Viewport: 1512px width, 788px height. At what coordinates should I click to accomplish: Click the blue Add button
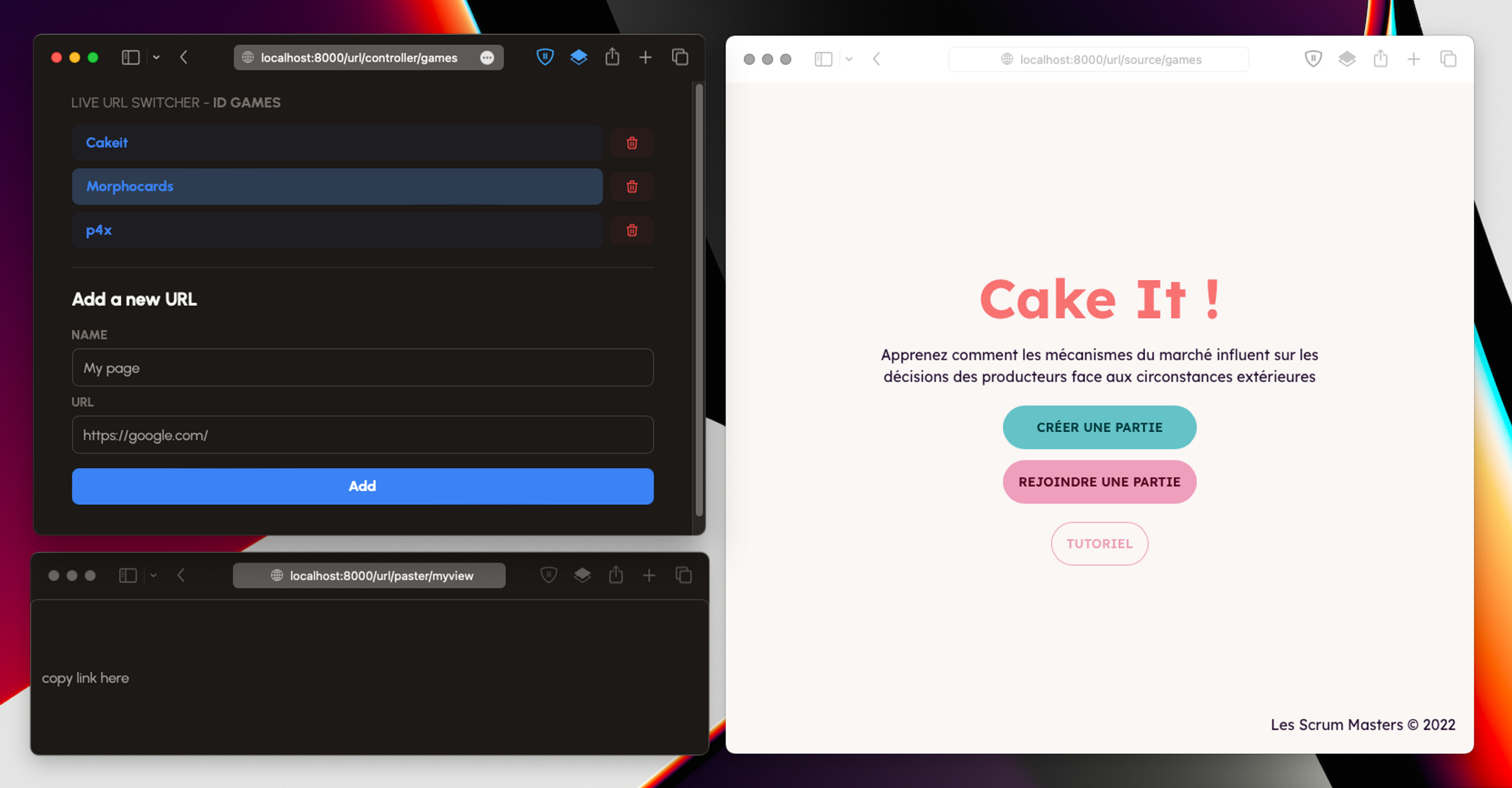tap(362, 486)
